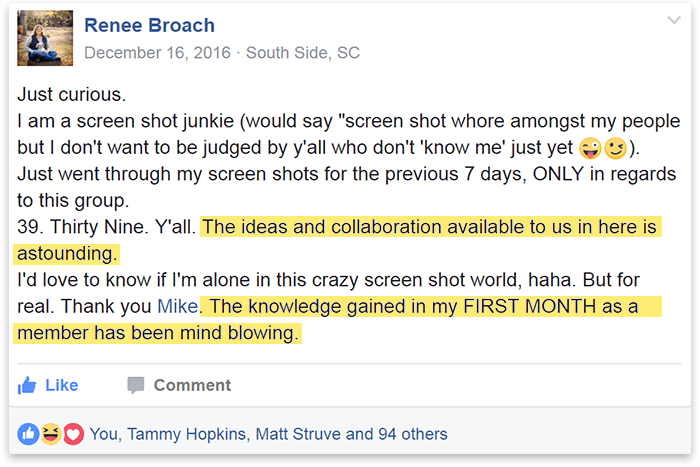Click the Comment speech bubble icon

tap(136, 385)
